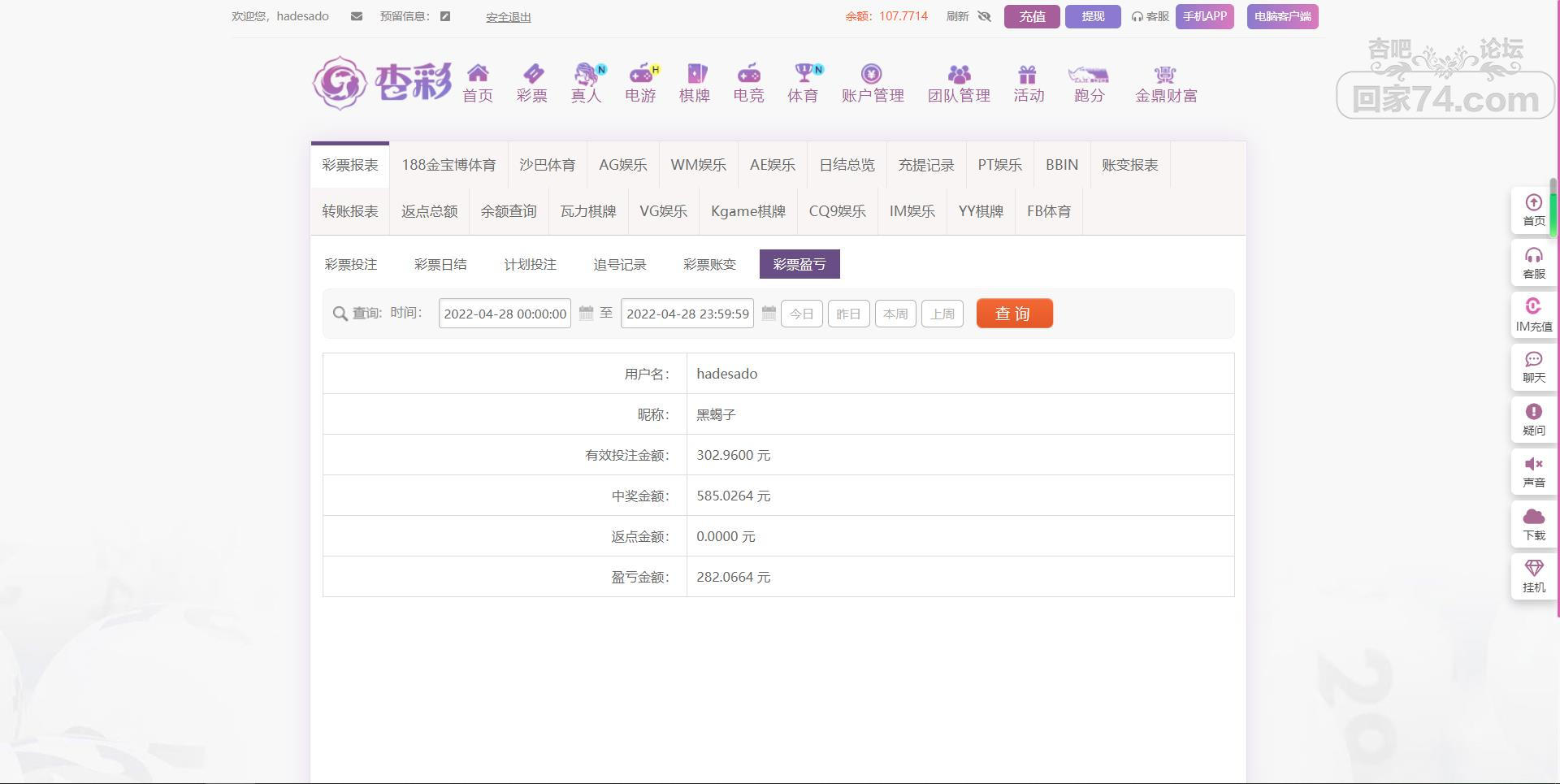The image size is (1560, 784).
Task: Click the edit reserved-info pencil icon
Action: 445,16
